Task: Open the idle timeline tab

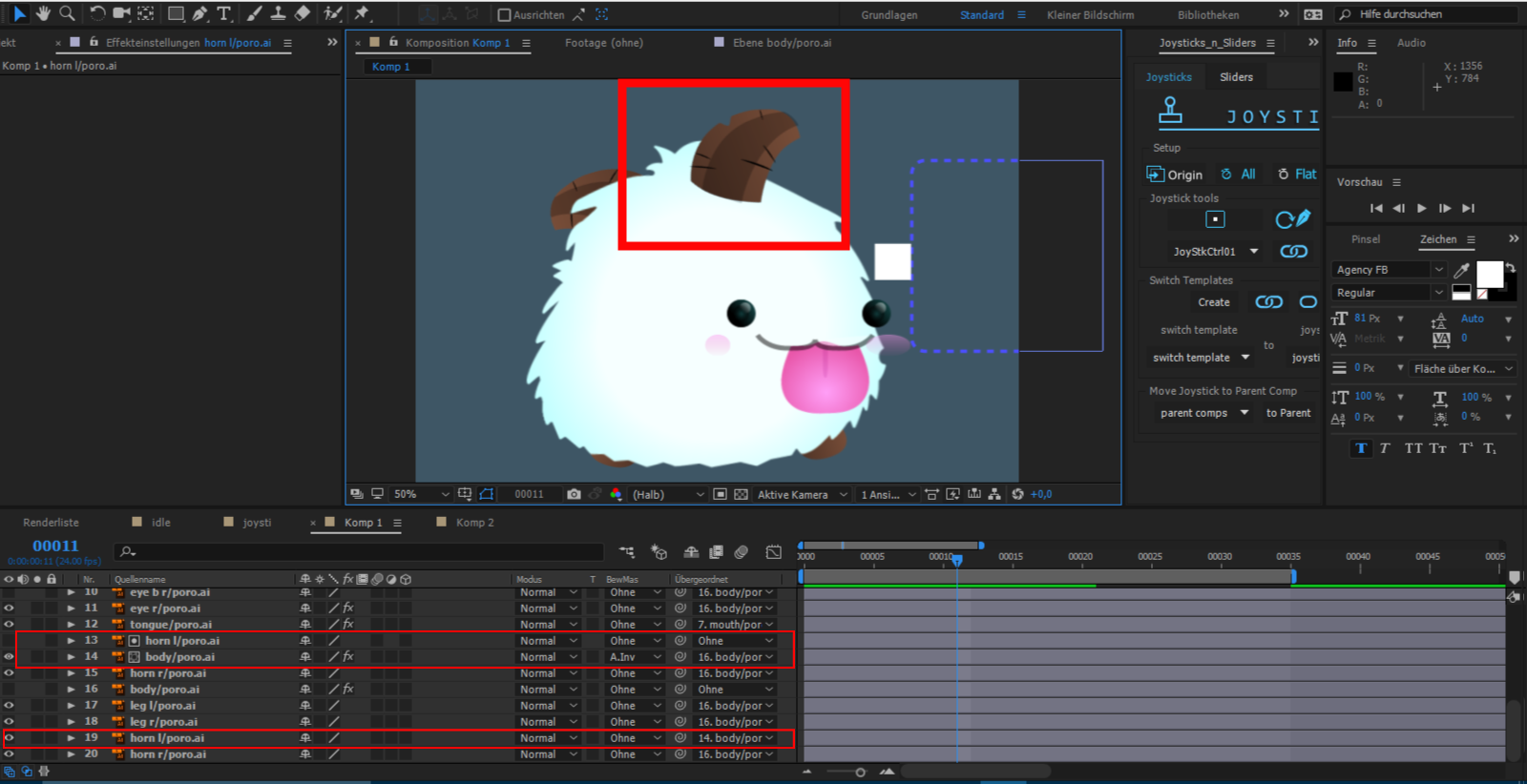Action: (160, 523)
